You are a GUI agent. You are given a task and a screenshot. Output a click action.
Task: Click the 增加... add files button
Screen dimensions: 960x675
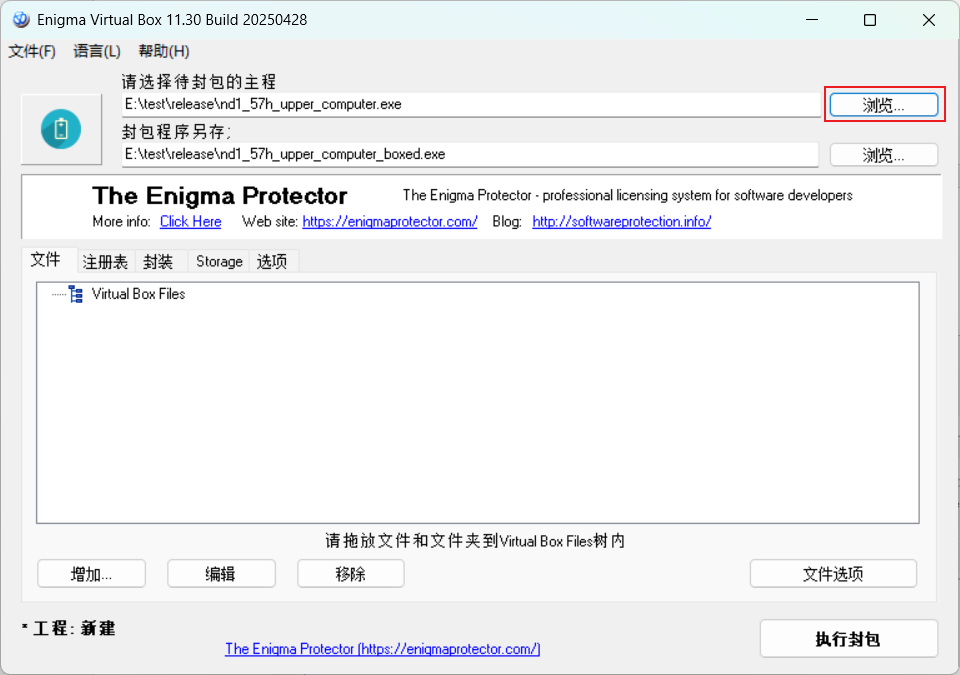91,574
